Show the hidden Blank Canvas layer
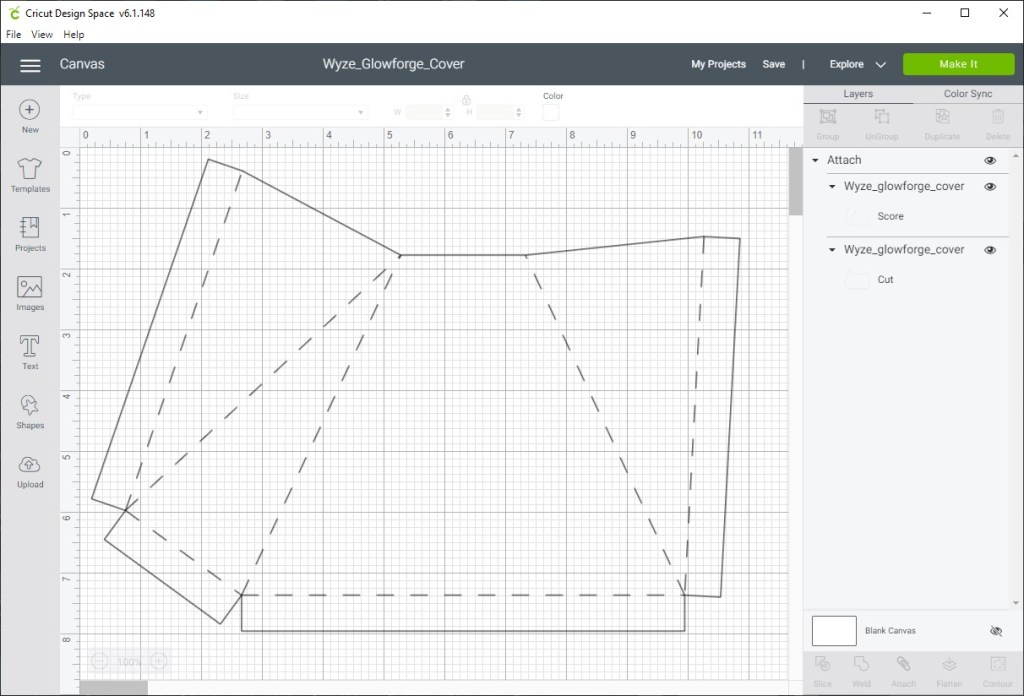 point(995,631)
